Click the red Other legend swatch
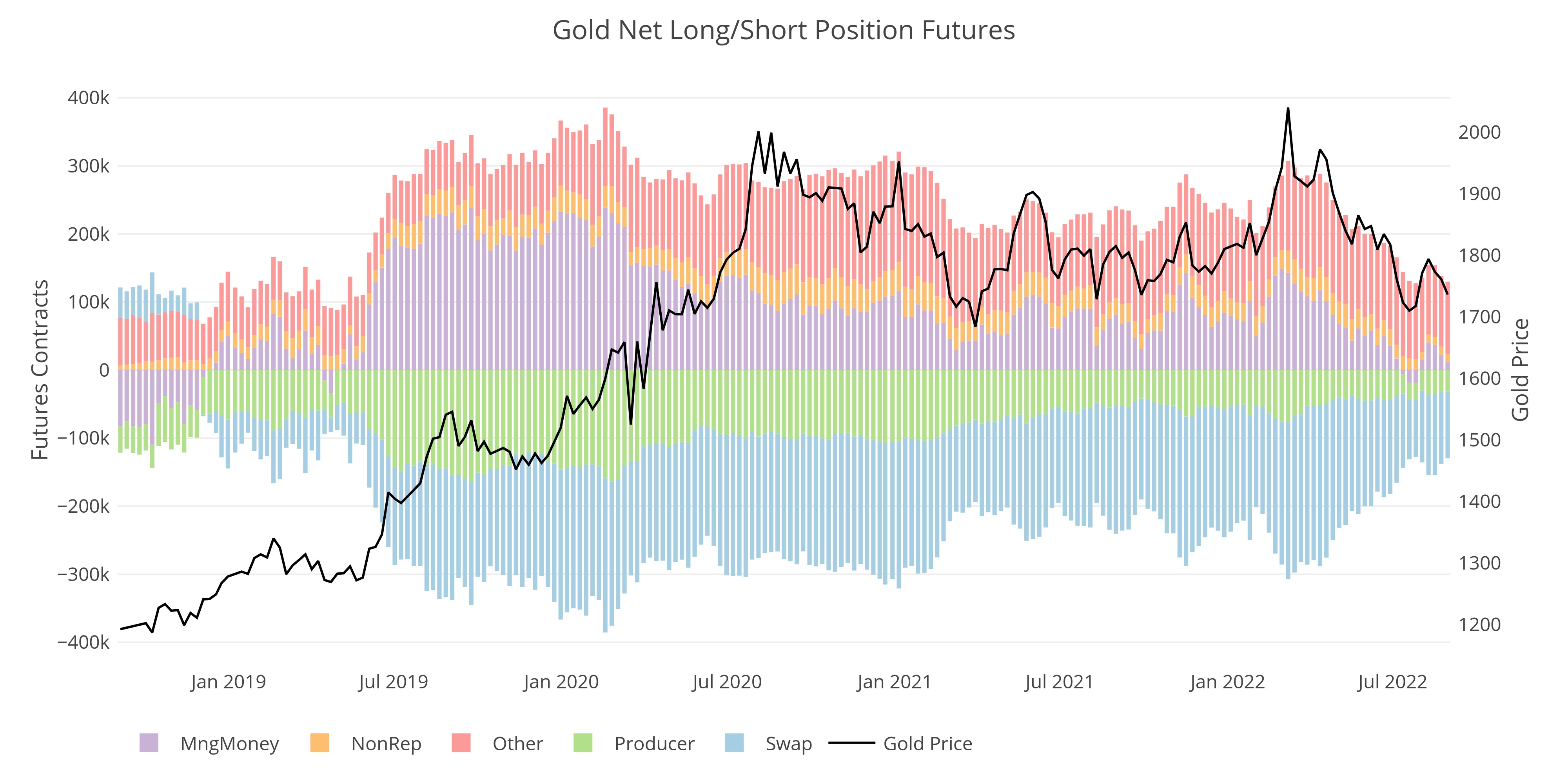 (461, 743)
